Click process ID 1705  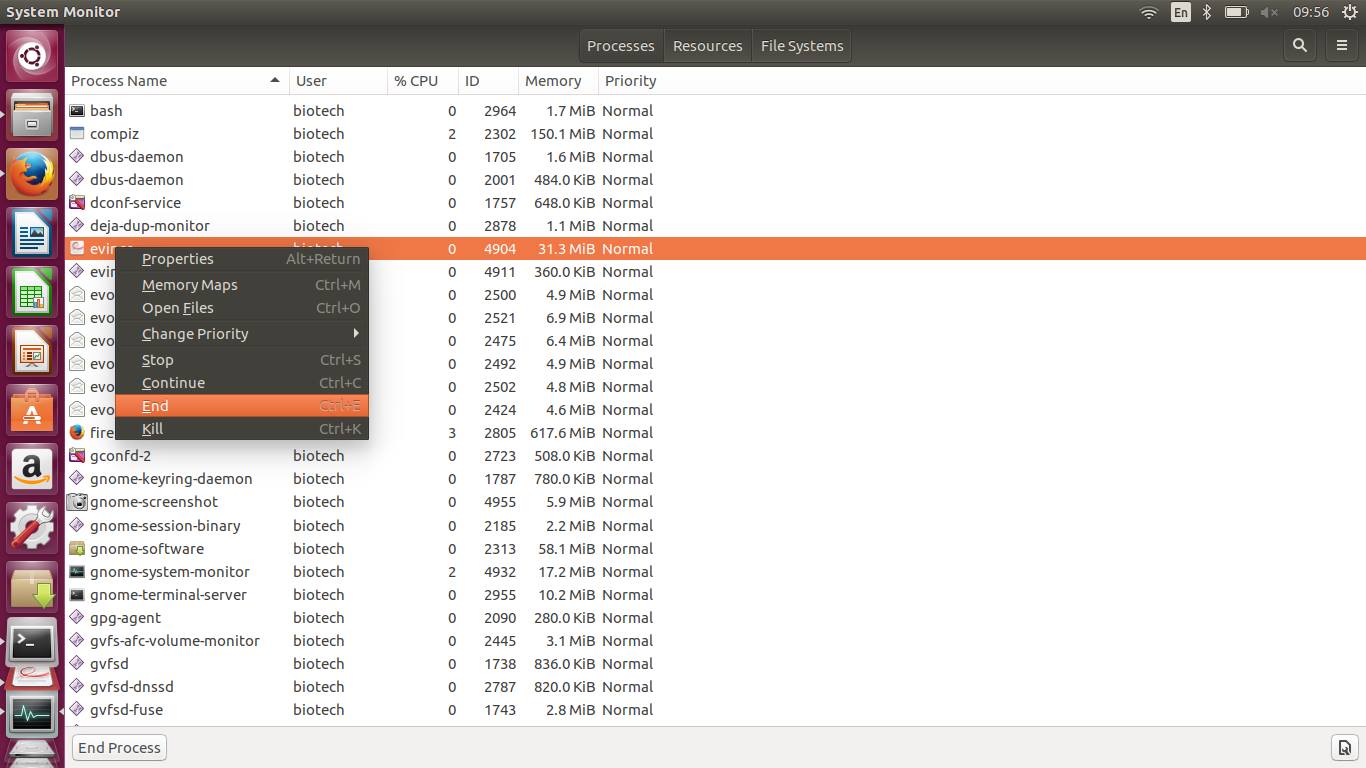pos(500,156)
